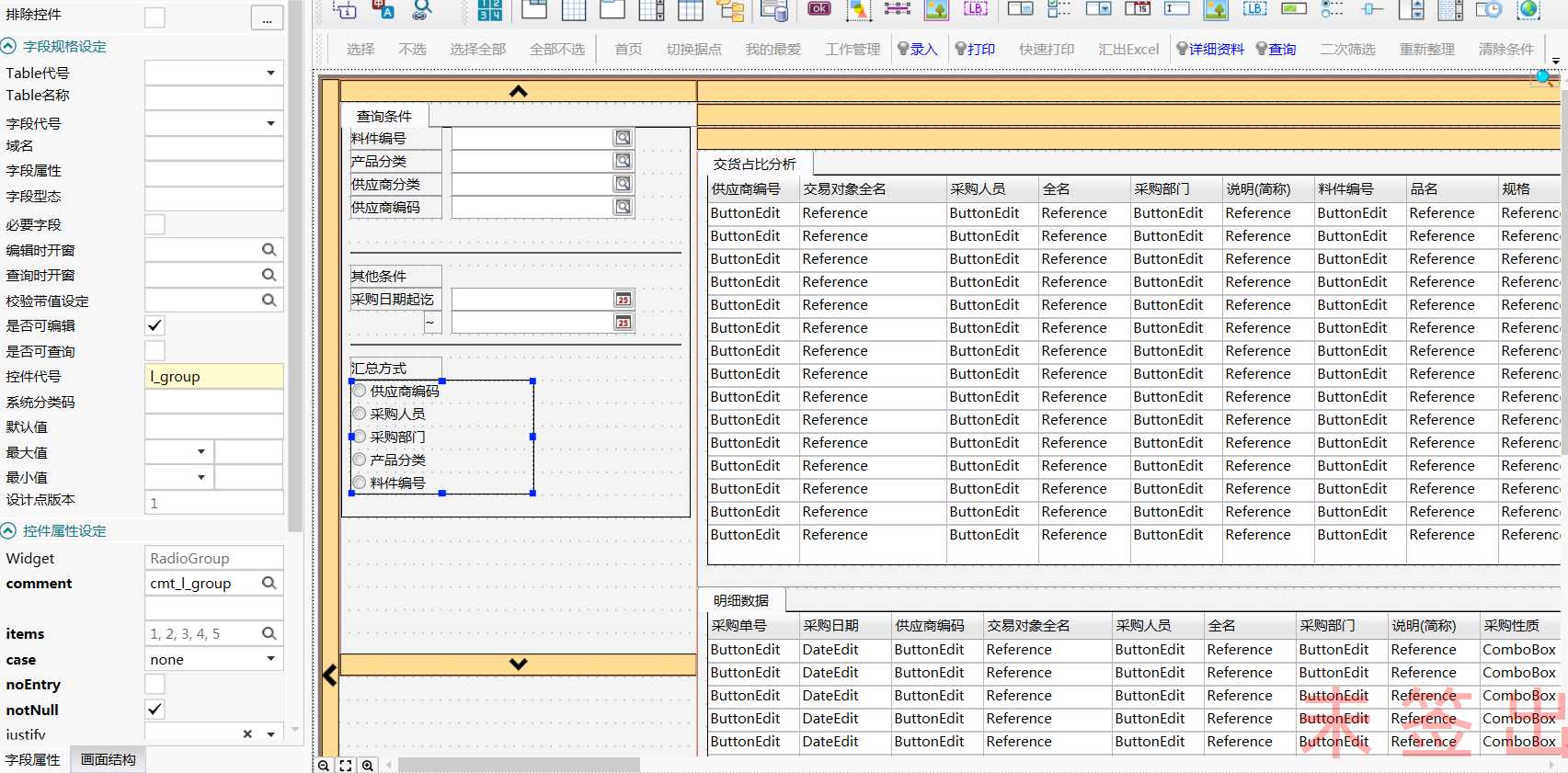Screen dimensions: 1568x773
Task: Toggle the 必要字段 checkbox
Action: click(x=155, y=224)
